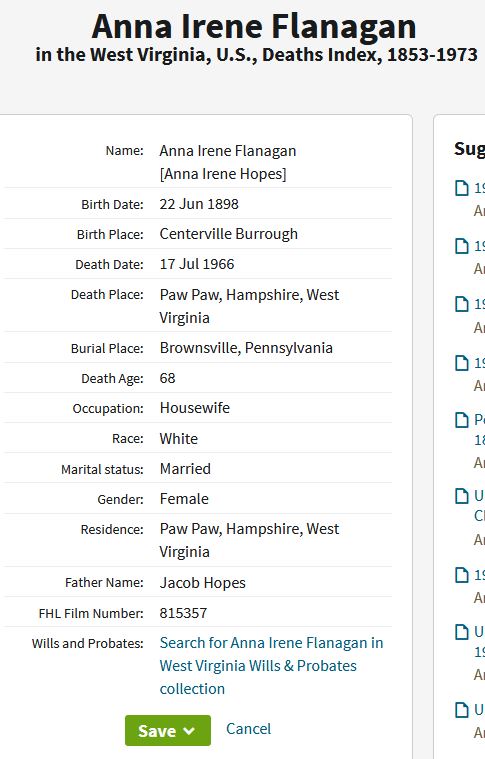Click the 'FHL Film Number:' field label

(x=91, y=613)
